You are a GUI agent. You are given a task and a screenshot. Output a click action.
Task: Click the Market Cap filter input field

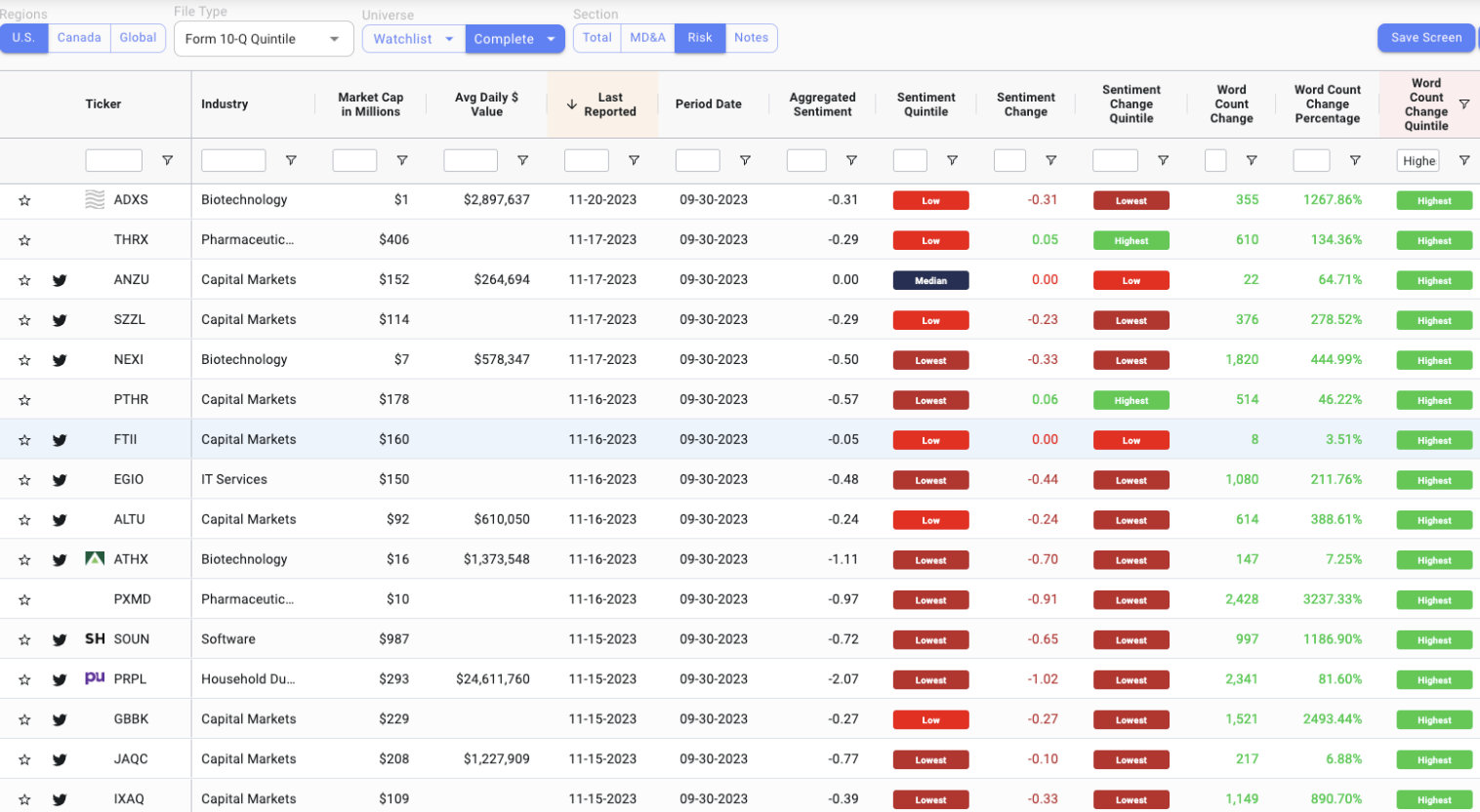354,160
